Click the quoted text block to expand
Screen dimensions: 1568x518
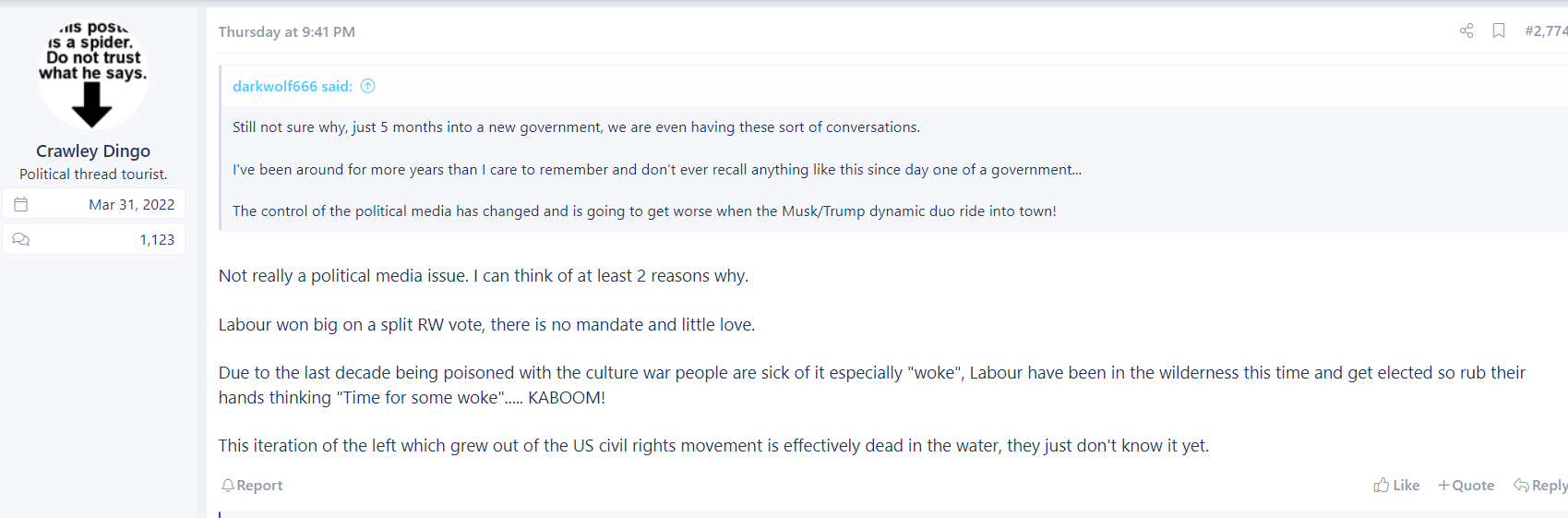coord(893,169)
